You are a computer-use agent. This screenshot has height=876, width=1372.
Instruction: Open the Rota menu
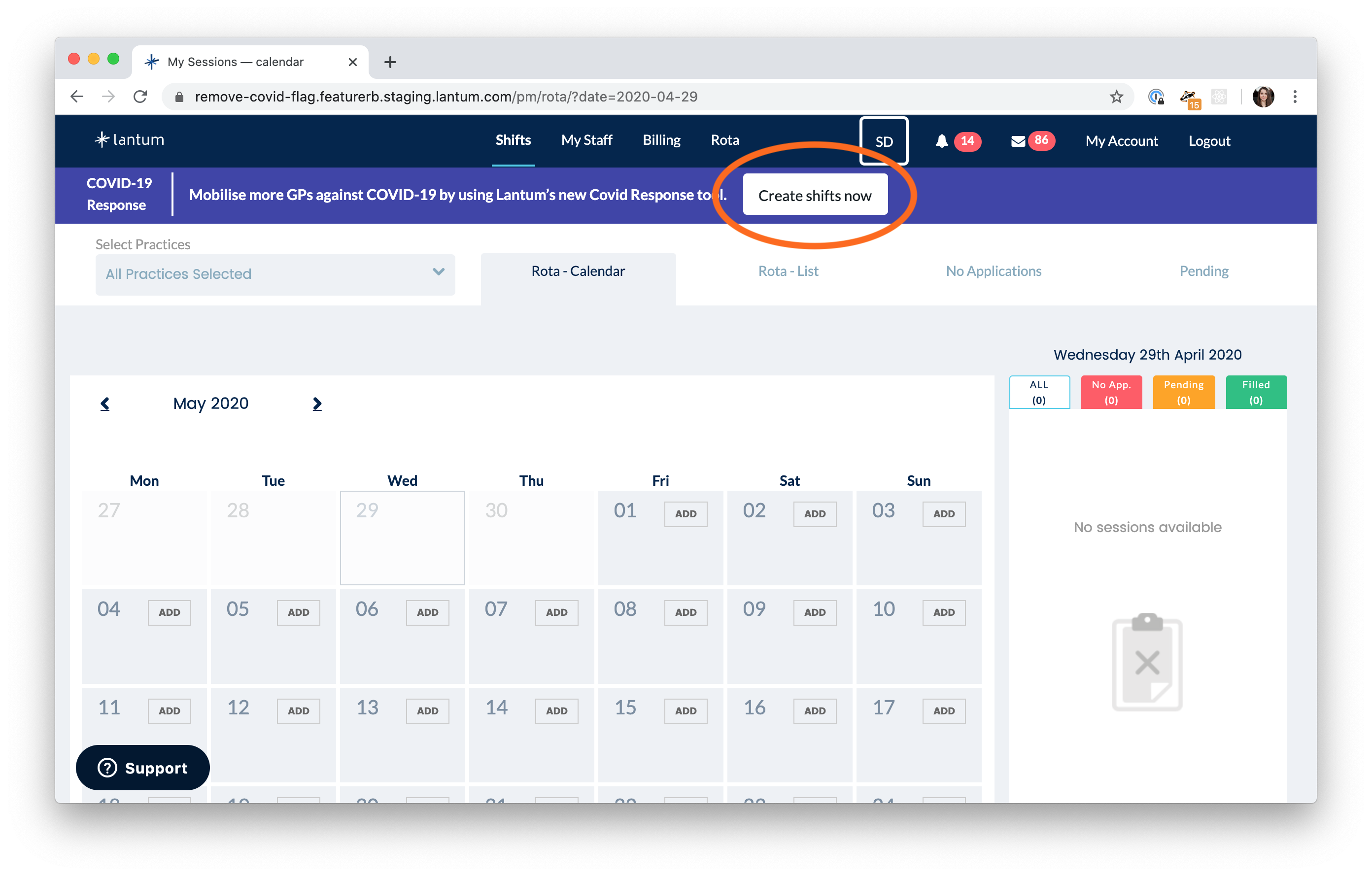[725, 140]
